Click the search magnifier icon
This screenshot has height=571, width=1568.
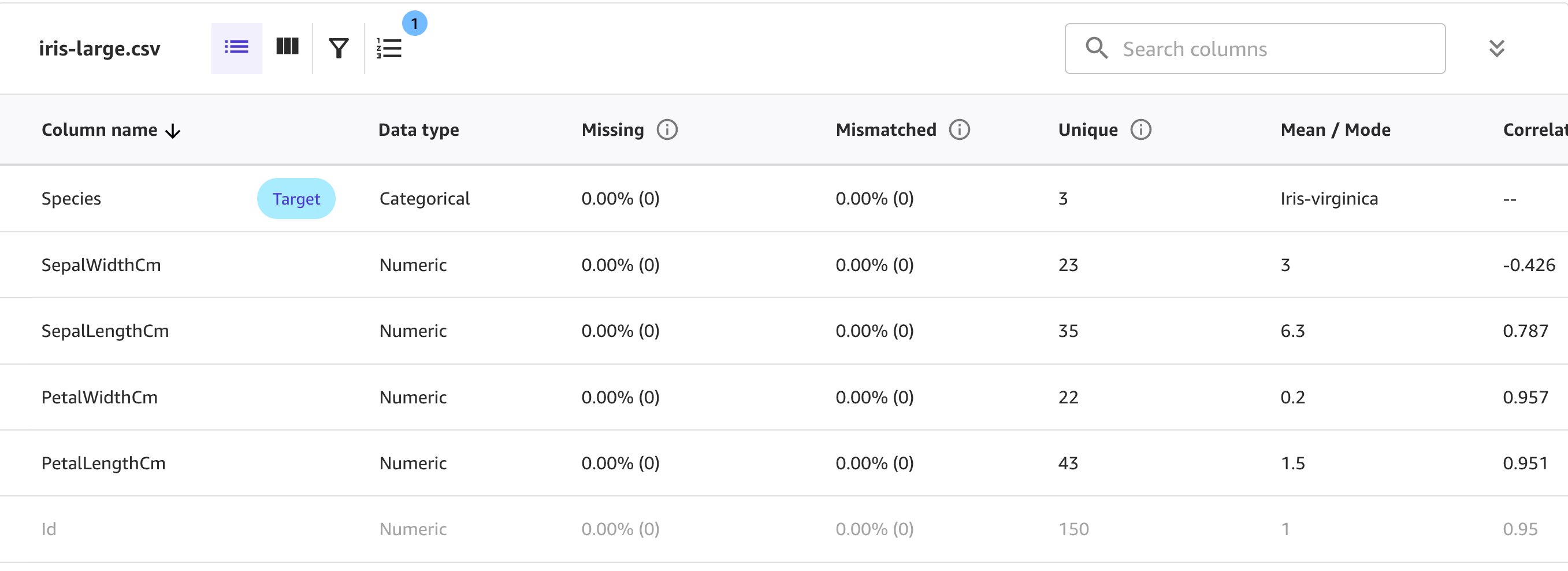[1097, 48]
